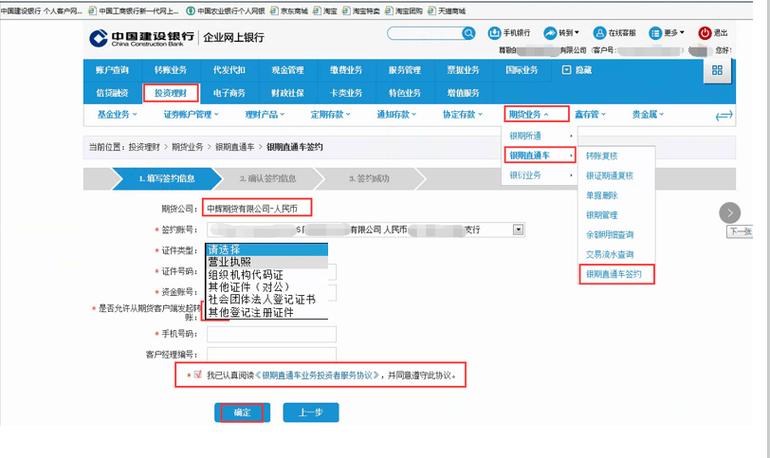Select 转账复核 submenu item
Screen dimensions: 770x458
(x=602, y=156)
